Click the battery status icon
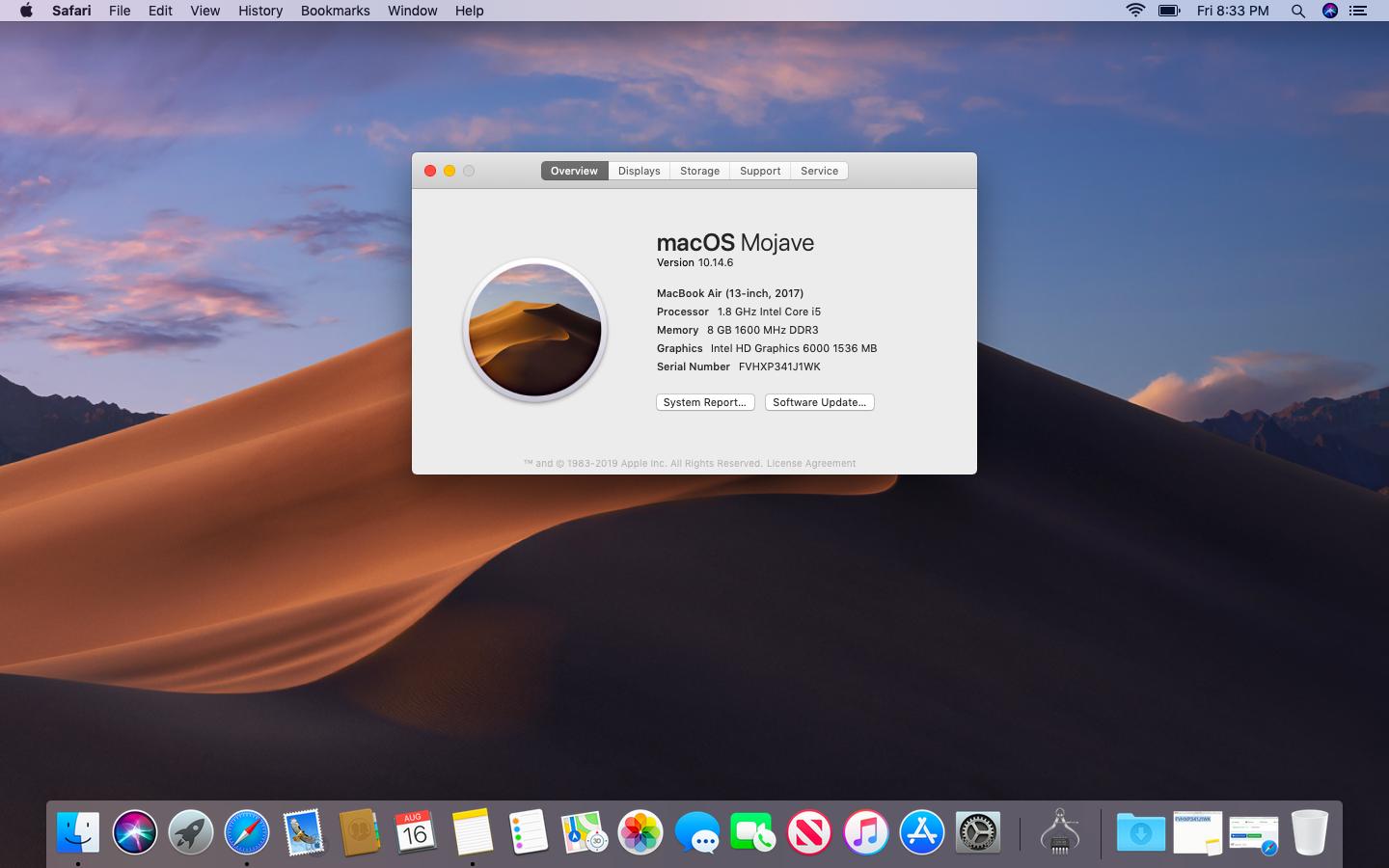 (1169, 11)
